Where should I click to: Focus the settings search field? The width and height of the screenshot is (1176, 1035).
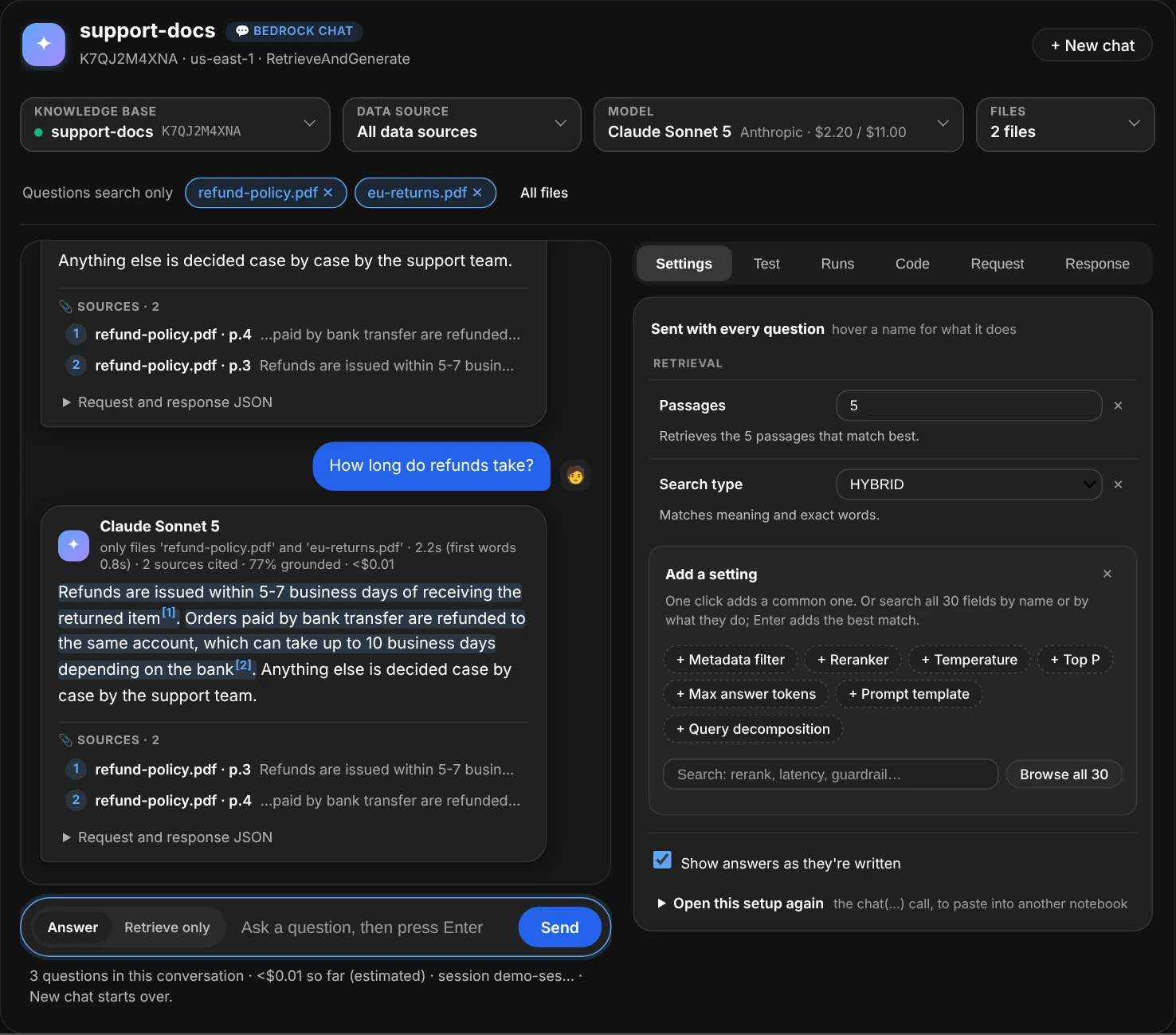pos(830,774)
